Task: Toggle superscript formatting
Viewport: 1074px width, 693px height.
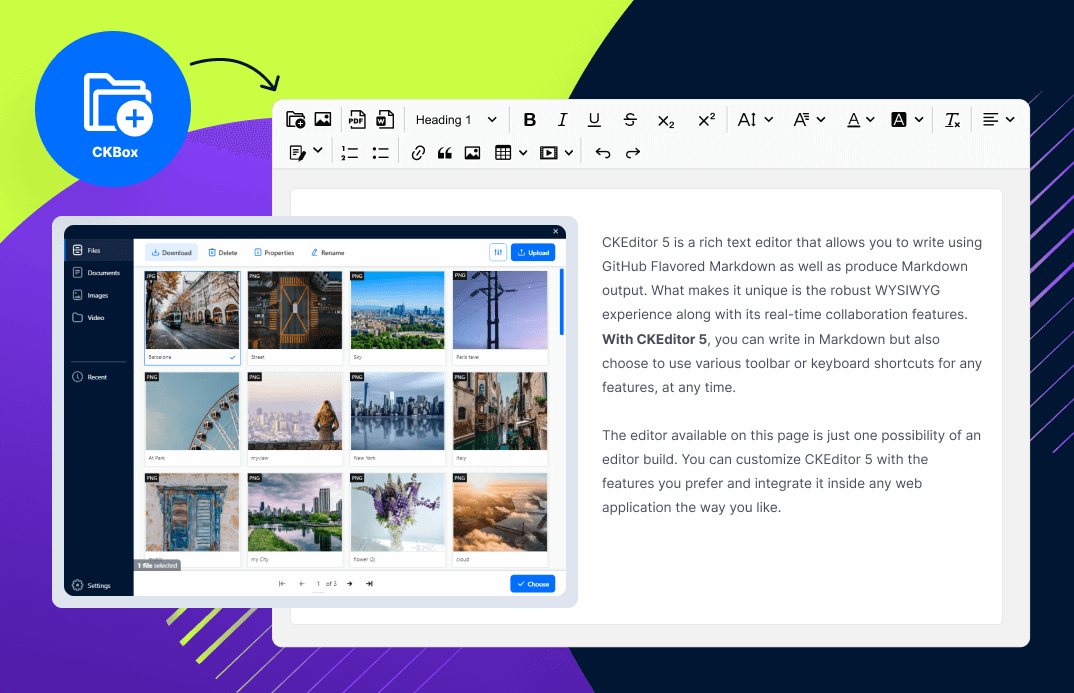Action: coord(706,120)
